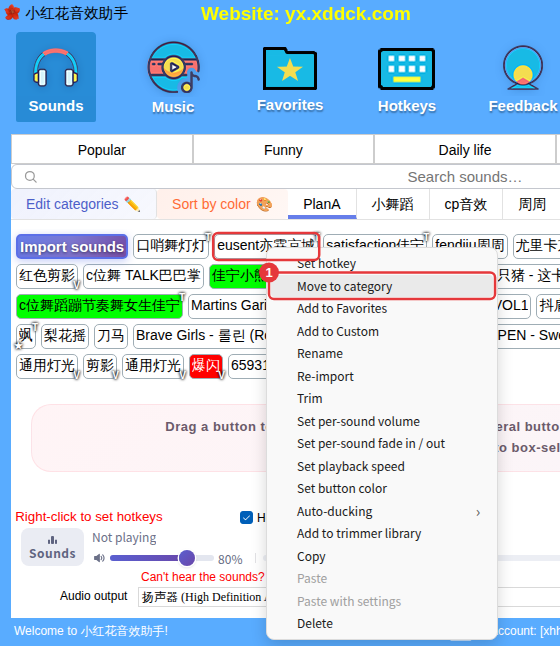Select Move to category menu entry
The height and width of the screenshot is (646, 560).
click(x=382, y=286)
